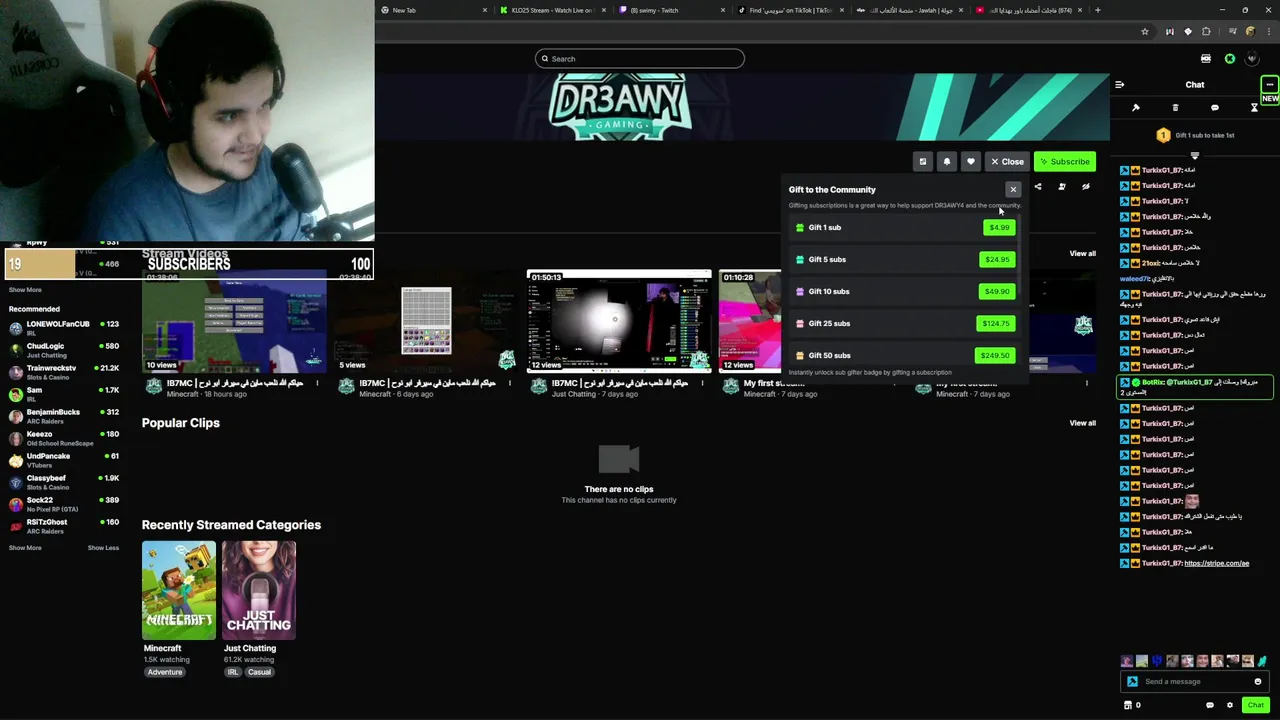The width and height of the screenshot is (1280, 720).
Task: Click the speech bubble icon under Chat
Action: point(1215,108)
